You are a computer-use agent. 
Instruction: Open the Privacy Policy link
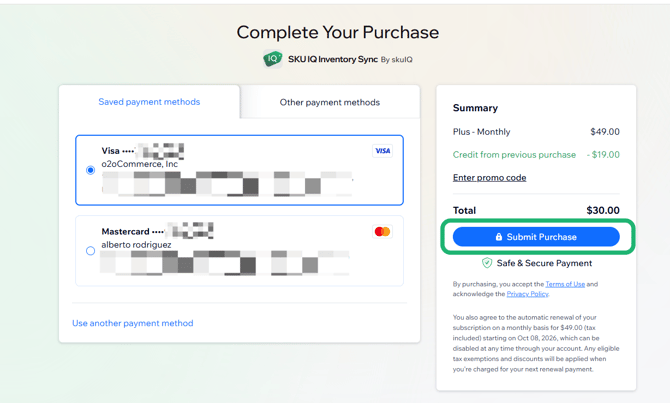tap(527, 294)
